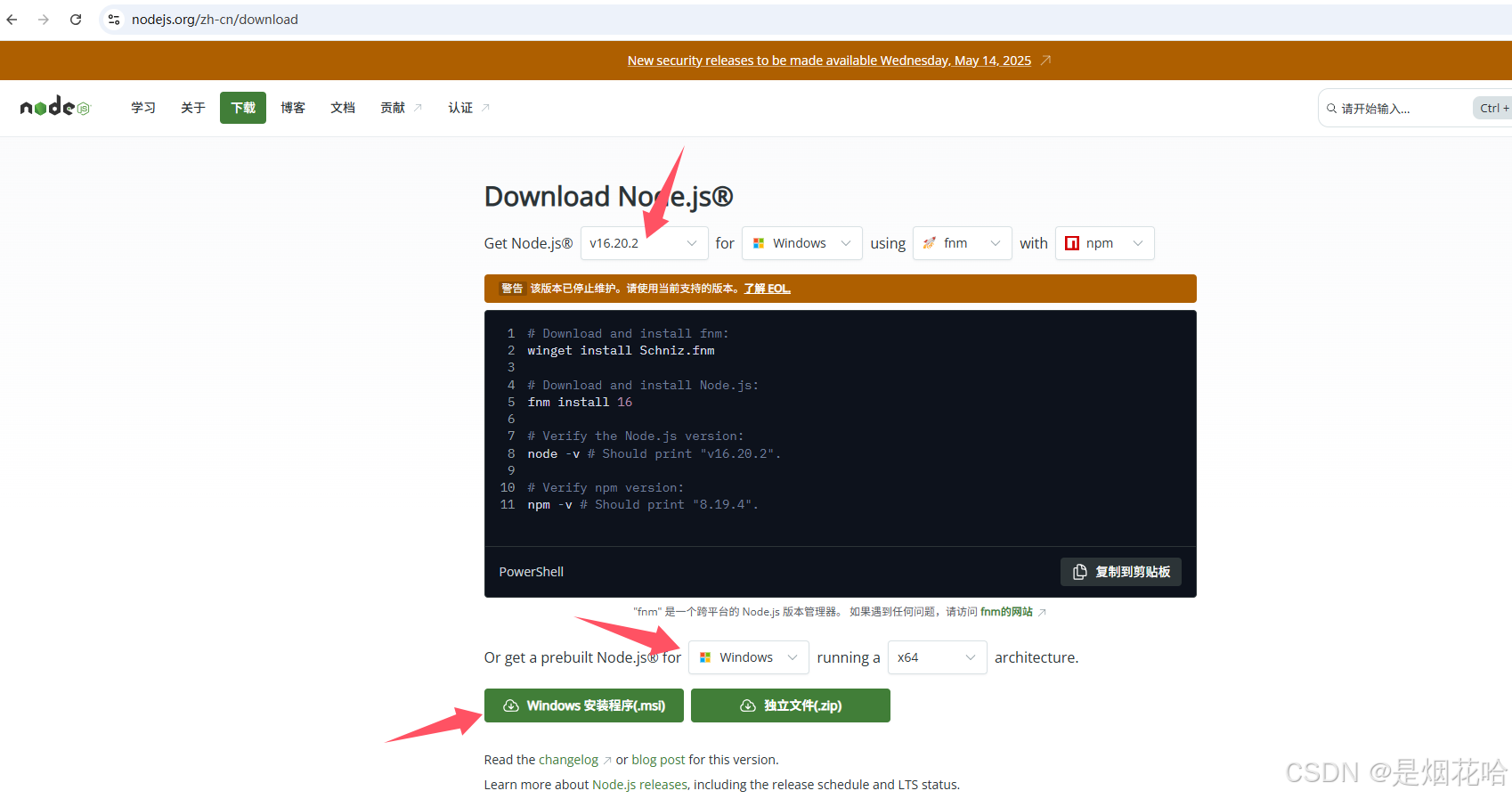Reload the page with refresh icon
Screen dimensions: 1512x799
(x=76, y=20)
